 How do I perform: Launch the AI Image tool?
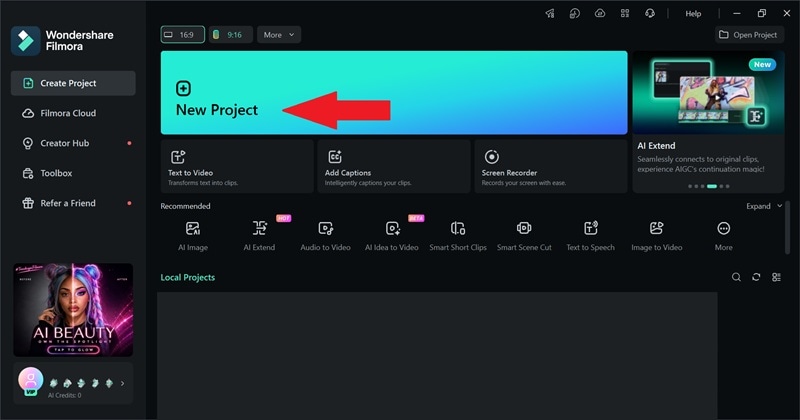click(193, 235)
